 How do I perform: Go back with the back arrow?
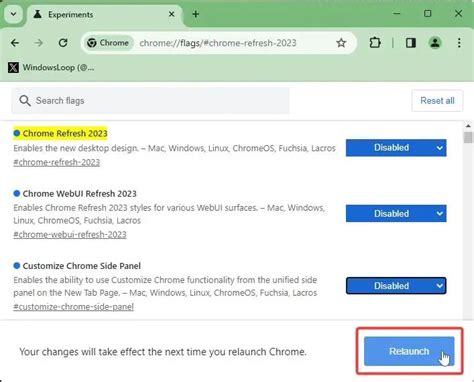(15, 43)
